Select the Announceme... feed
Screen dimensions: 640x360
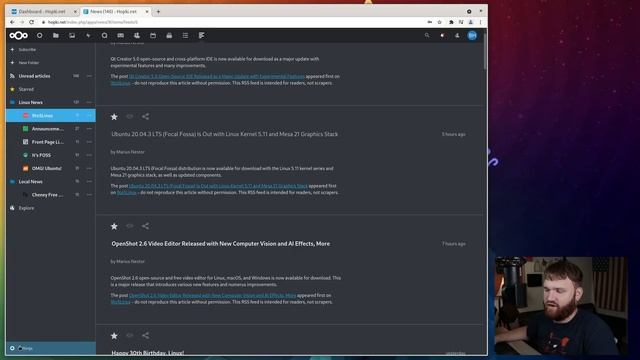[x=48, y=129]
